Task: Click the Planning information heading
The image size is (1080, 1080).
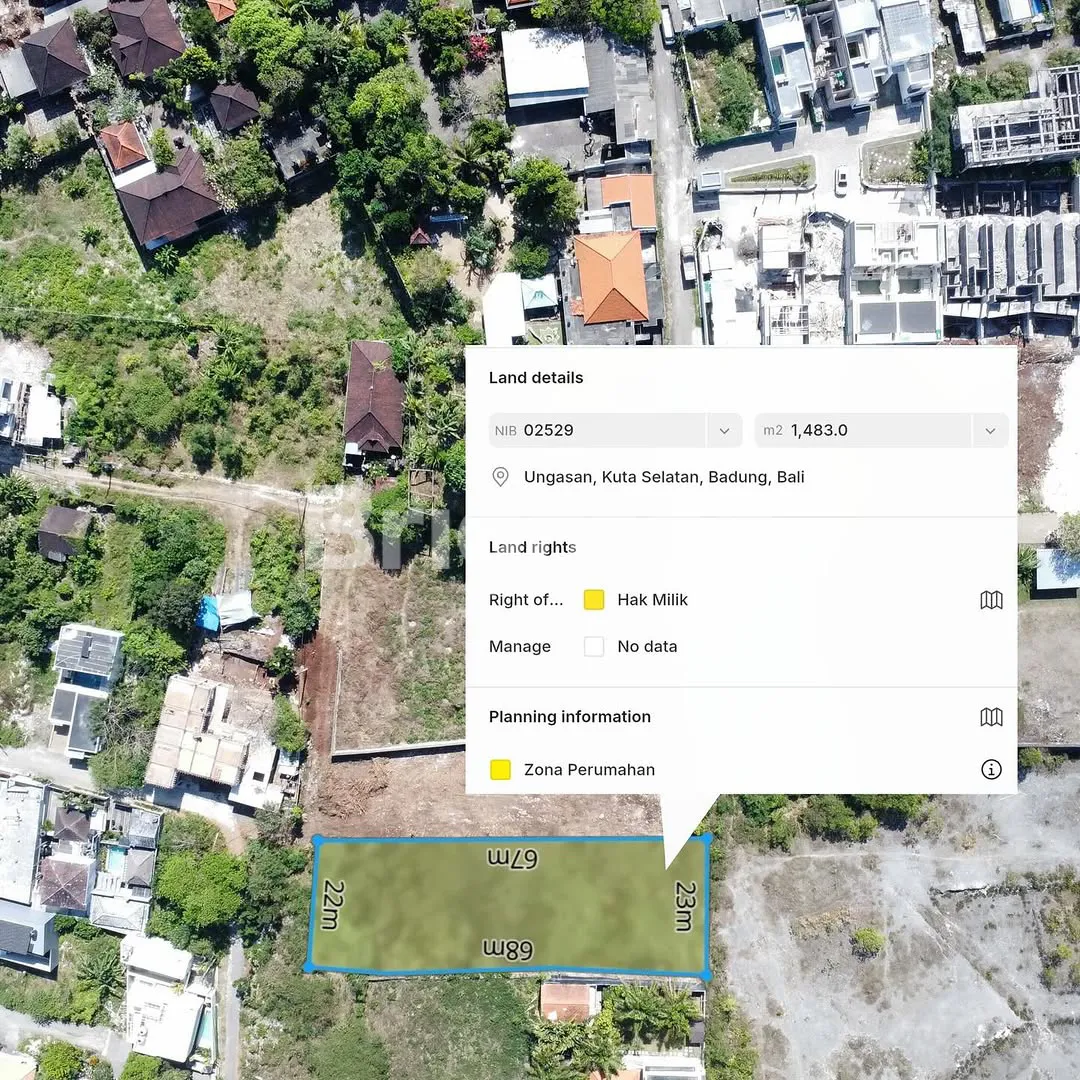Action: click(x=569, y=717)
